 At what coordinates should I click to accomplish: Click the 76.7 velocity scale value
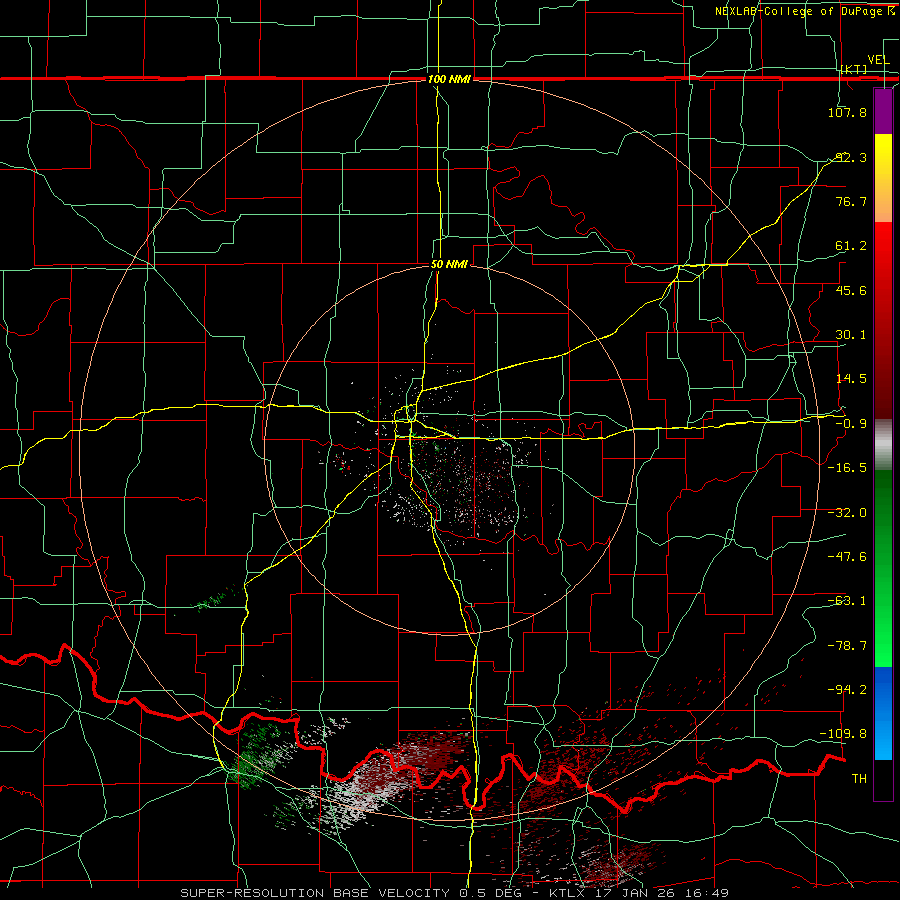point(850,201)
